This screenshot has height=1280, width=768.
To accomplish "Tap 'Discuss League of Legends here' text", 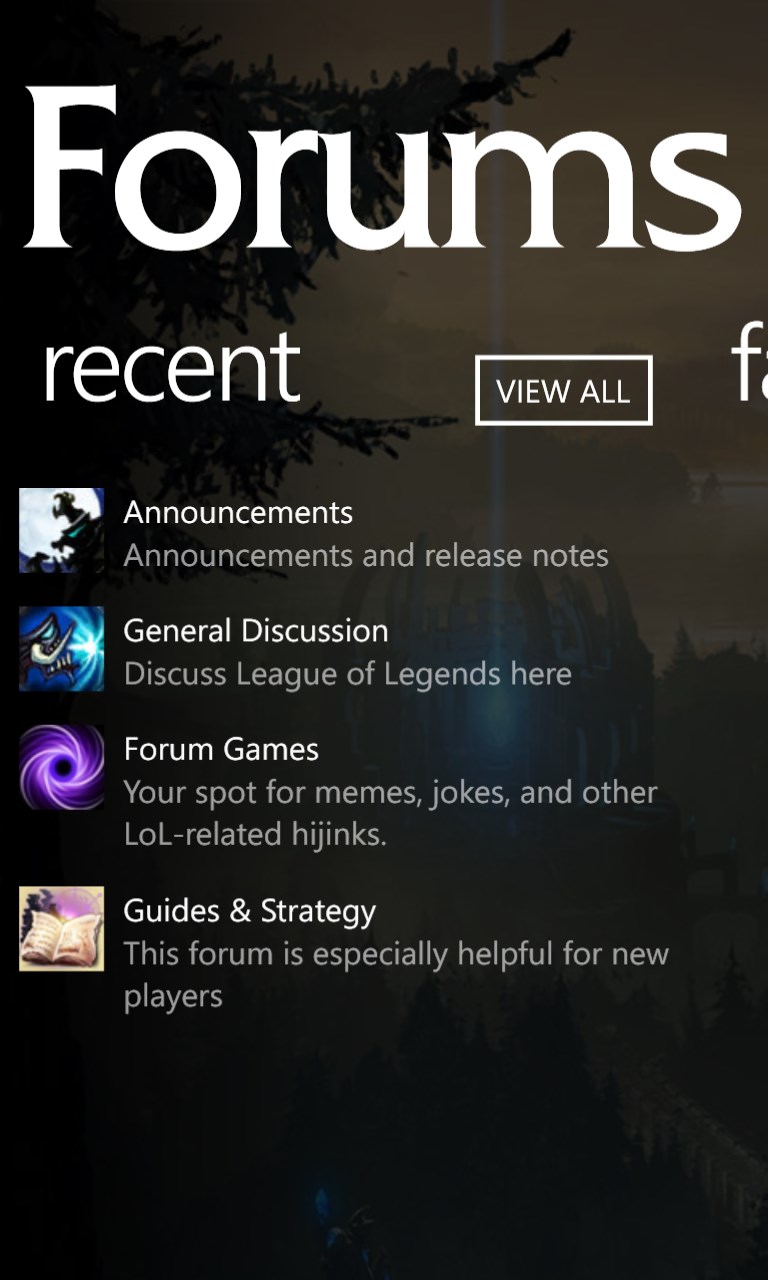I will [x=348, y=674].
